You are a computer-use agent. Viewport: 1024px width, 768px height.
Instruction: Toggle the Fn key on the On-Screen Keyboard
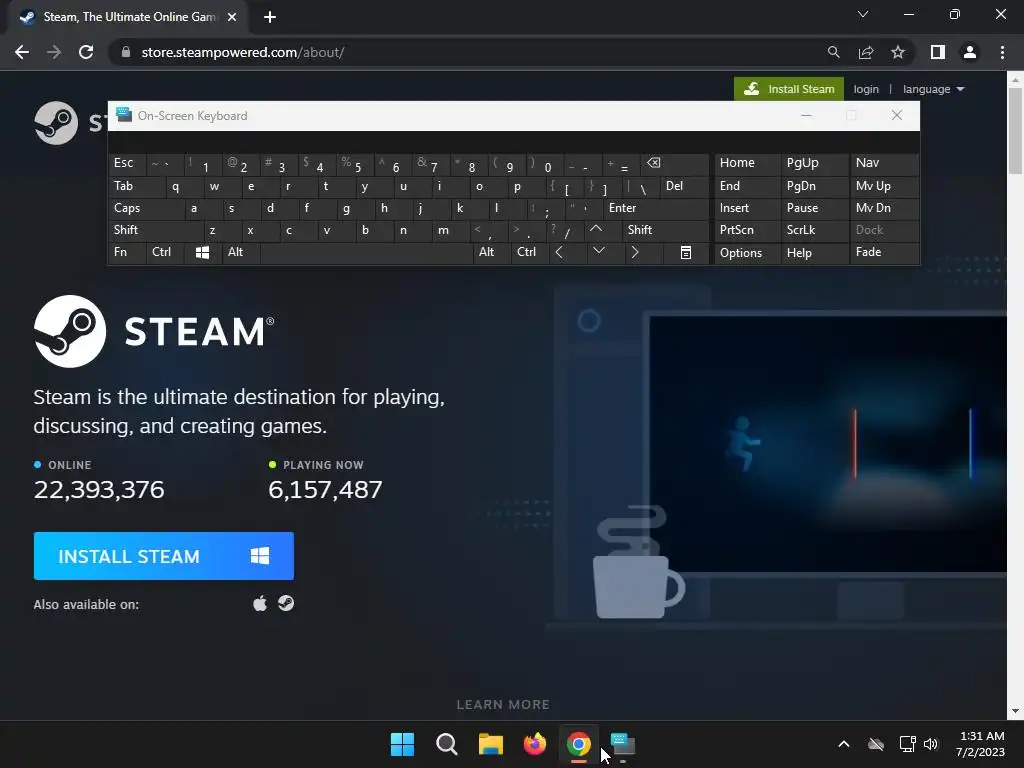pyautogui.click(x=127, y=252)
